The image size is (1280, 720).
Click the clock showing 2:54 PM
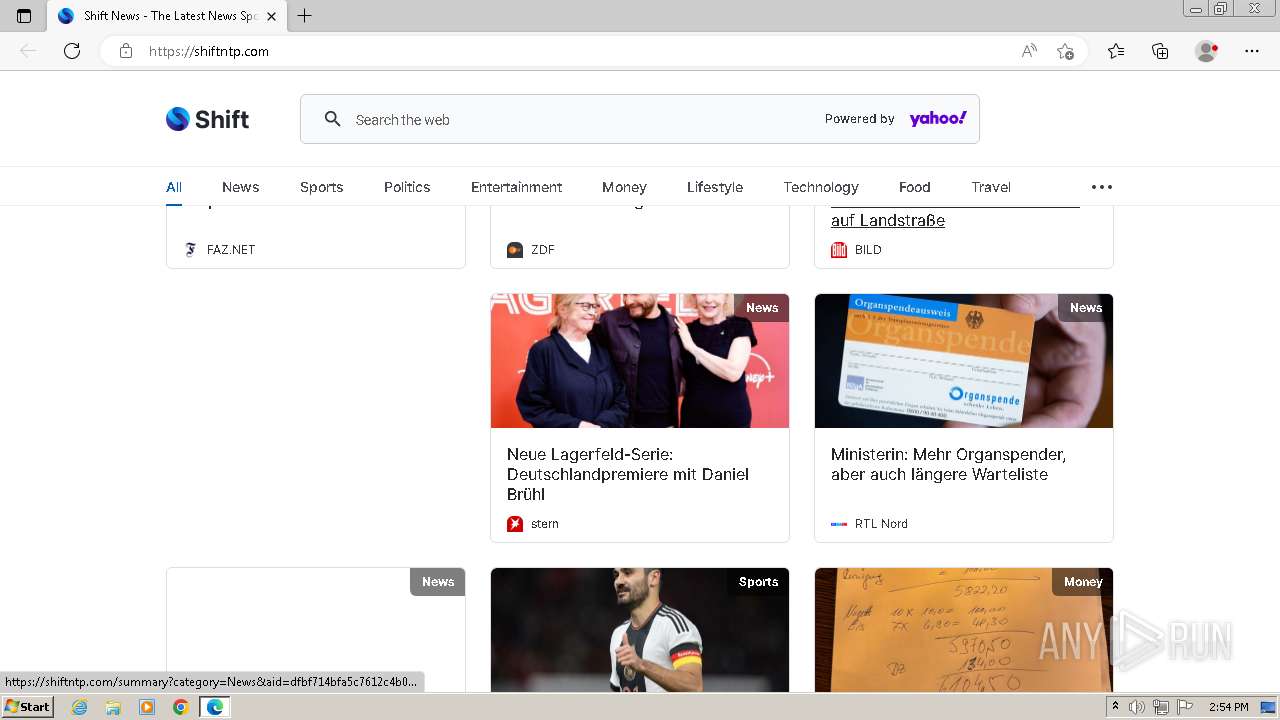1227,707
